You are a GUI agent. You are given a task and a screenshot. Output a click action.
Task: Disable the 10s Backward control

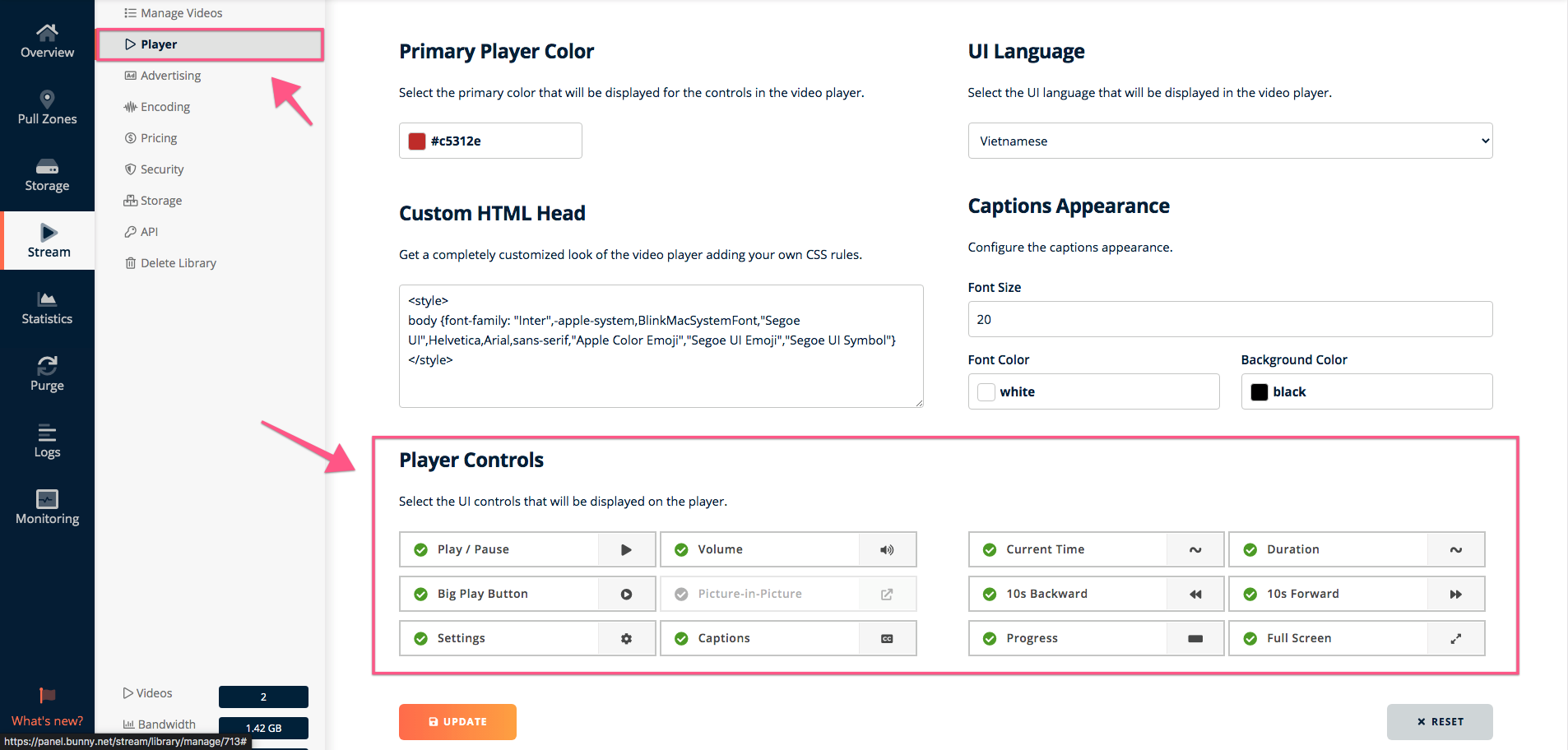(x=990, y=594)
